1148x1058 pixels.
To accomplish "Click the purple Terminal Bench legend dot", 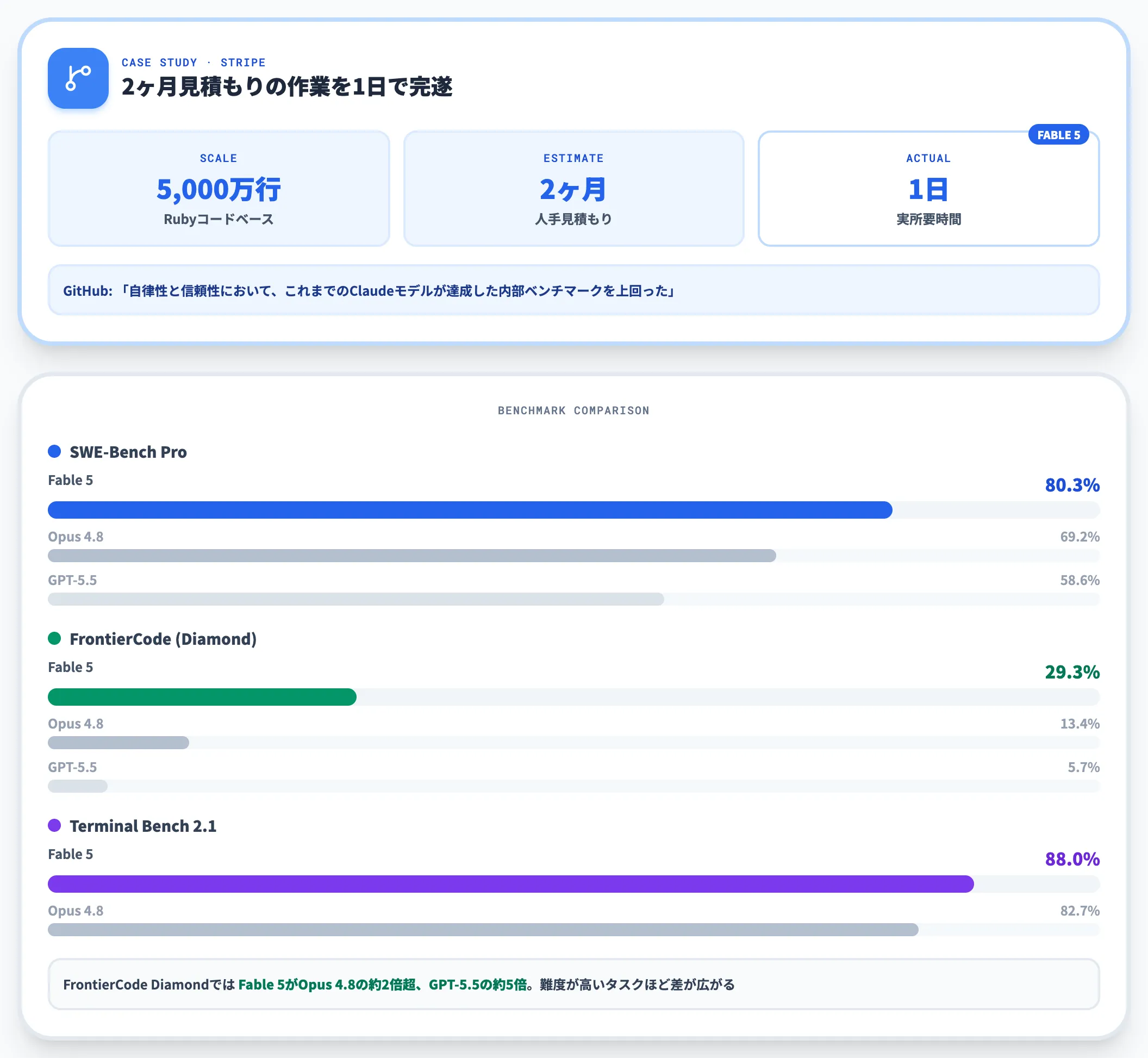I will pyautogui.click(x=54, y=825).
